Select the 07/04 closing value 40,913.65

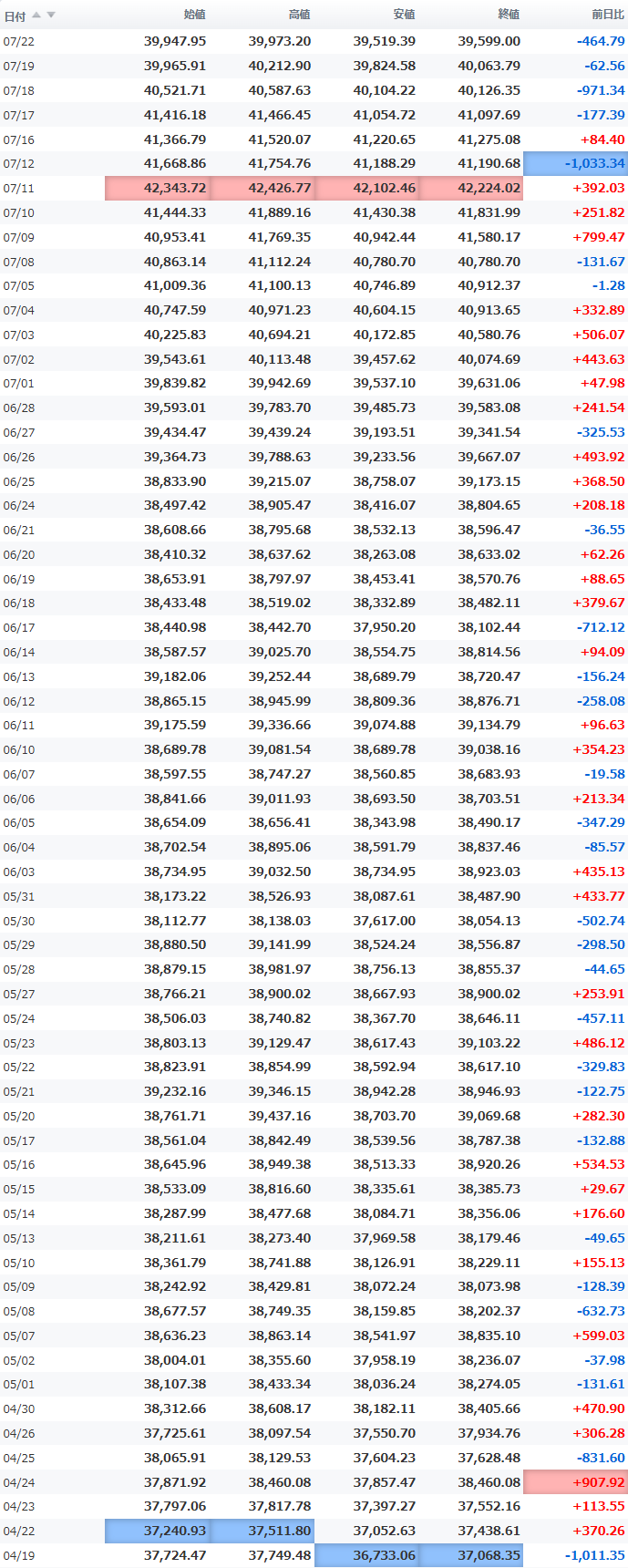[489, 310]
